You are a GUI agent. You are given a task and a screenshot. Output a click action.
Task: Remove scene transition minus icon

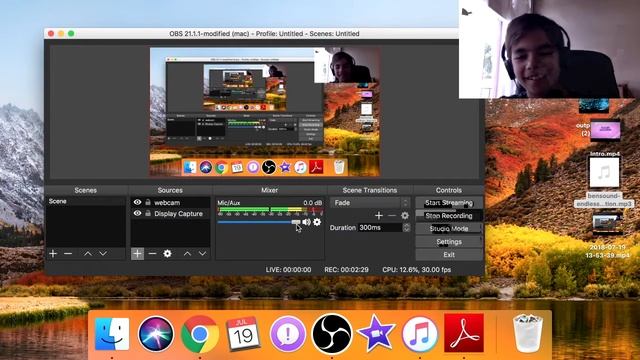(392, 215)
